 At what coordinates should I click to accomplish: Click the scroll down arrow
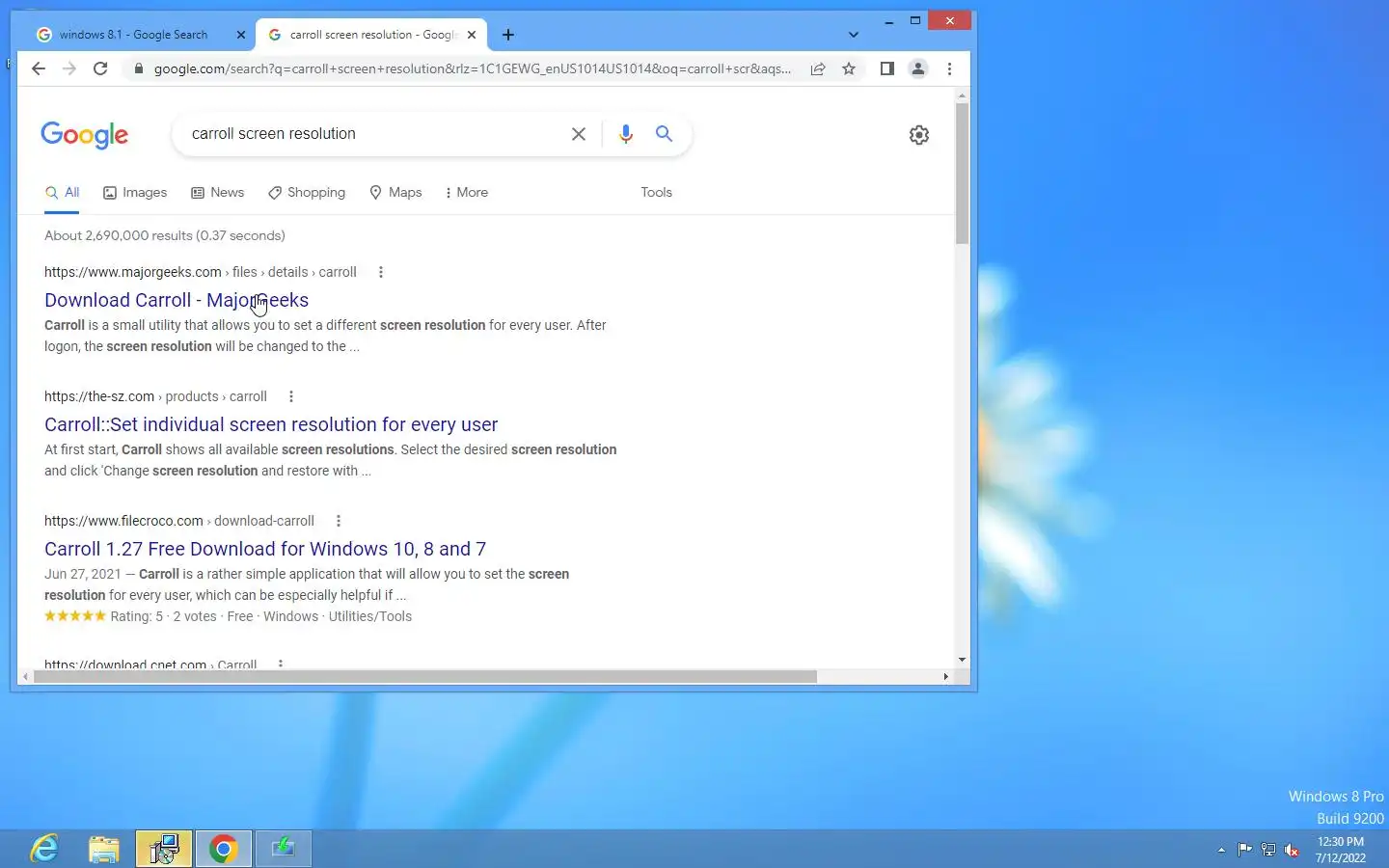(x=962, y=660)
